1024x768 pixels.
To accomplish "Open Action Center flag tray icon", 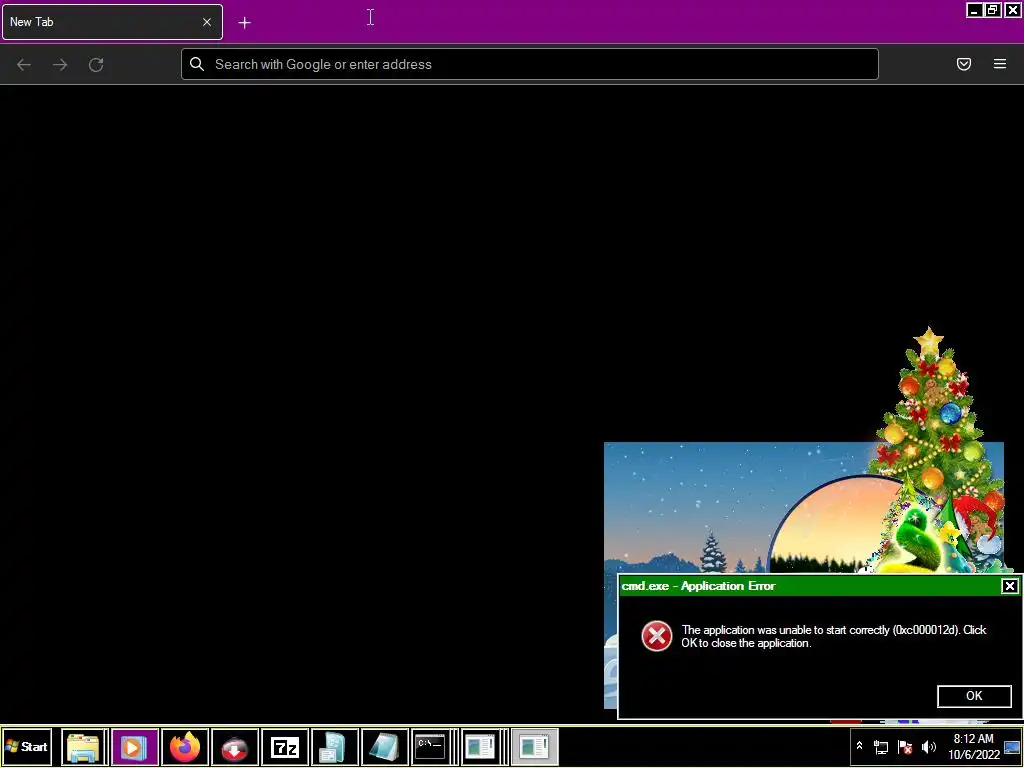I will (905, 747).
